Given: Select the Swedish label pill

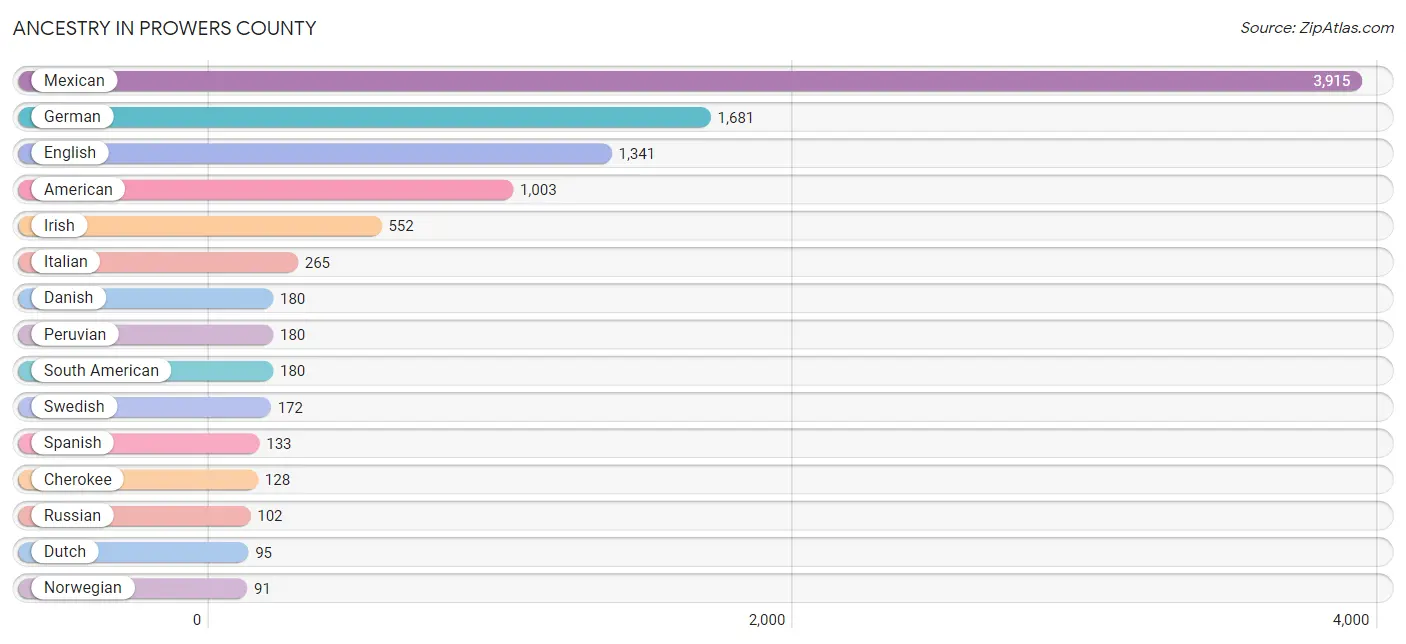Looking at the screenshot, I should 74,407.
